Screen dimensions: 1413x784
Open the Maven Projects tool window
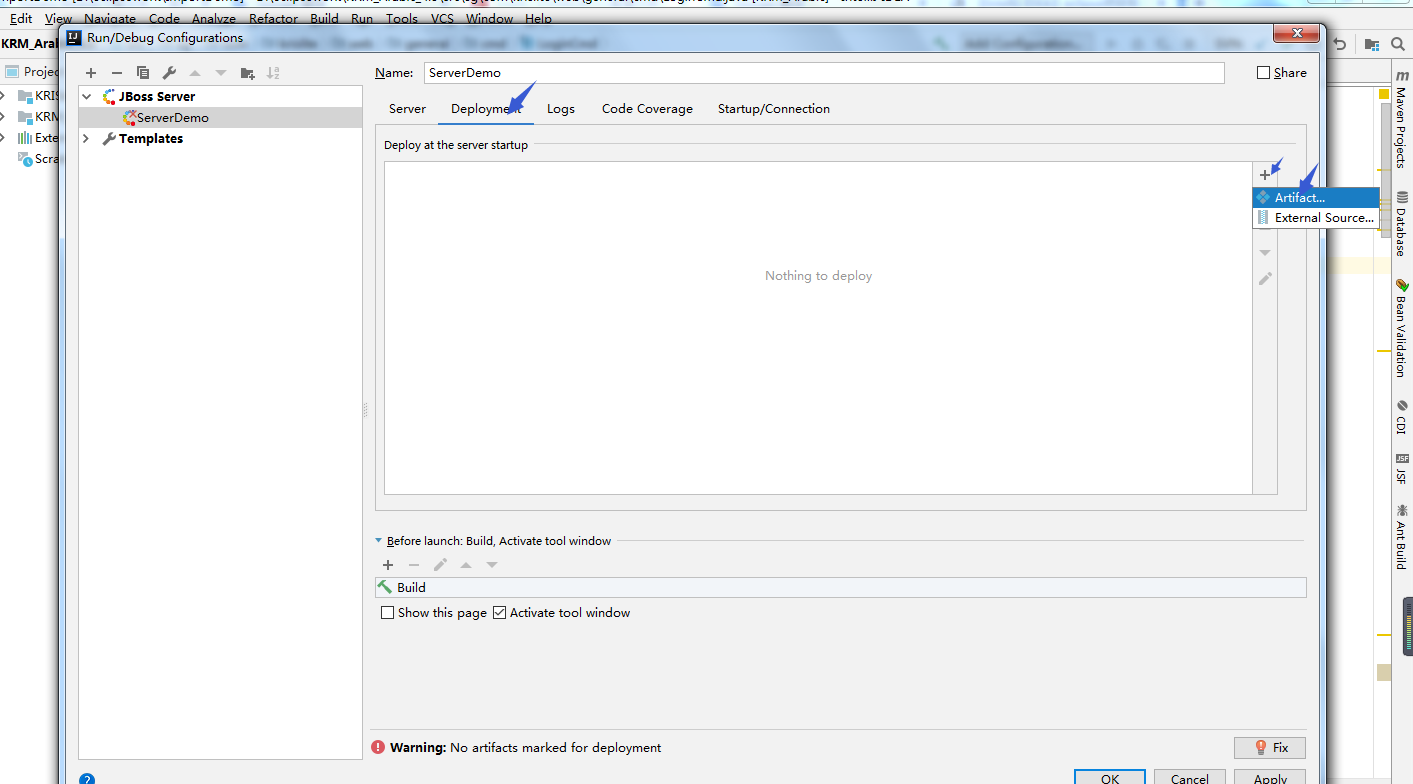(1401, 120)
